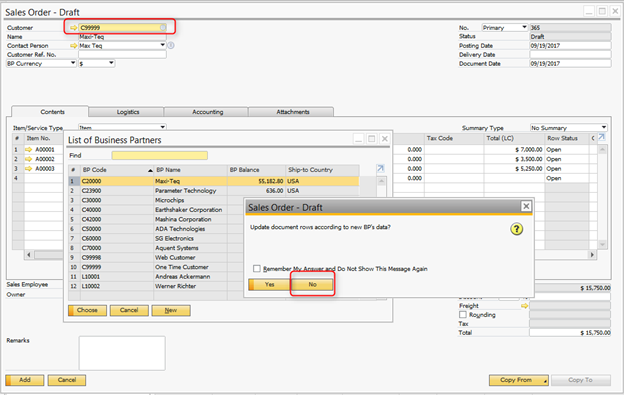Open the BP Currency dropdown
Image resolution: width=624 pixels, height=395 pixels.
(73, 63)
